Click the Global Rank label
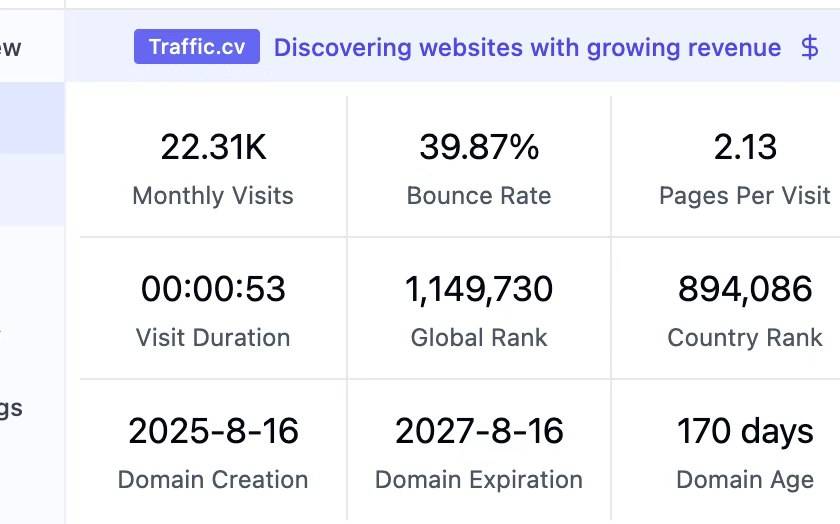Image resolution: width=840 pixels, height=524 pixels. pos(479,338)
